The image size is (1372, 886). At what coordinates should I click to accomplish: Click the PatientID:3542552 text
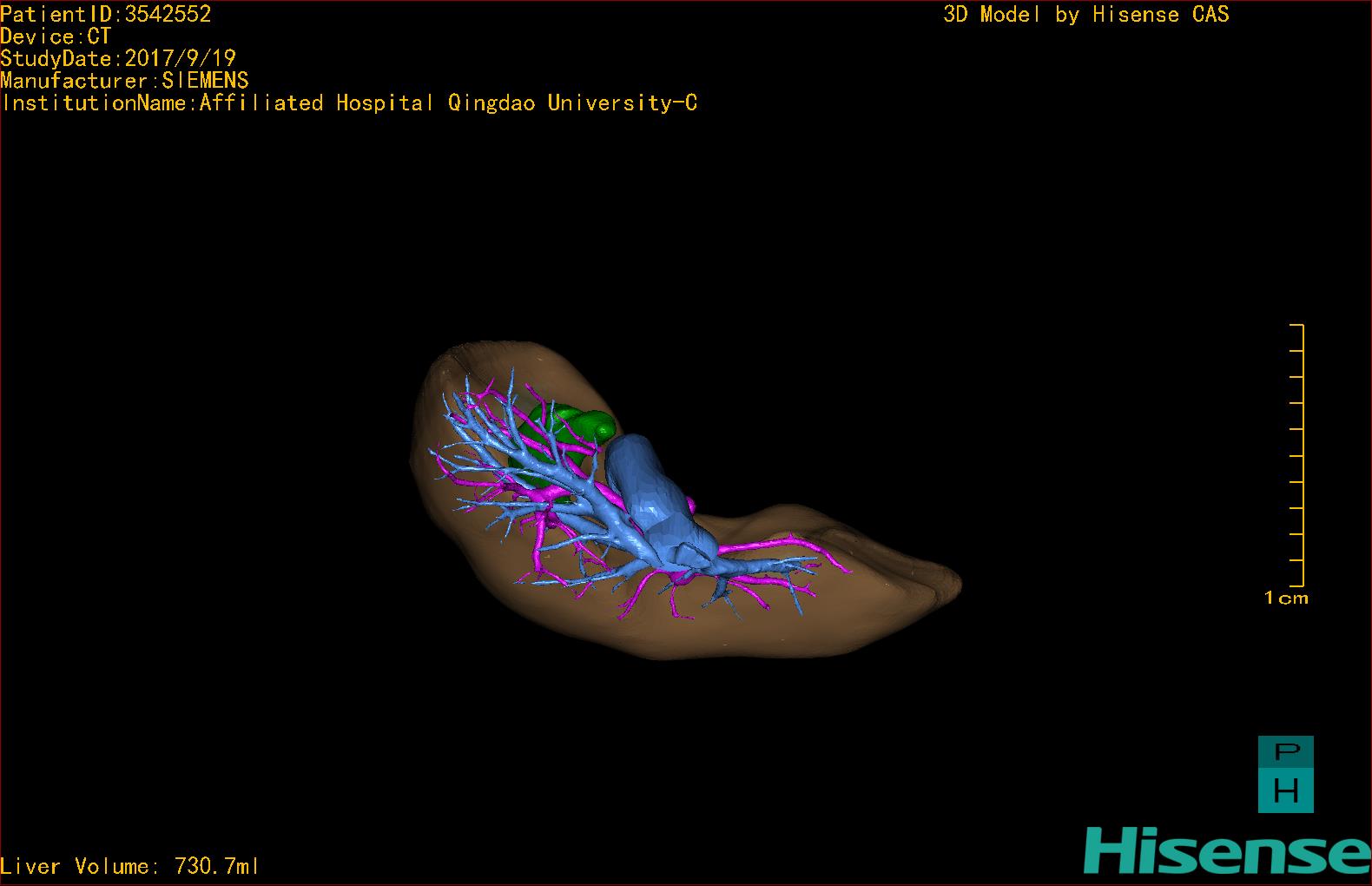(106, 14)
